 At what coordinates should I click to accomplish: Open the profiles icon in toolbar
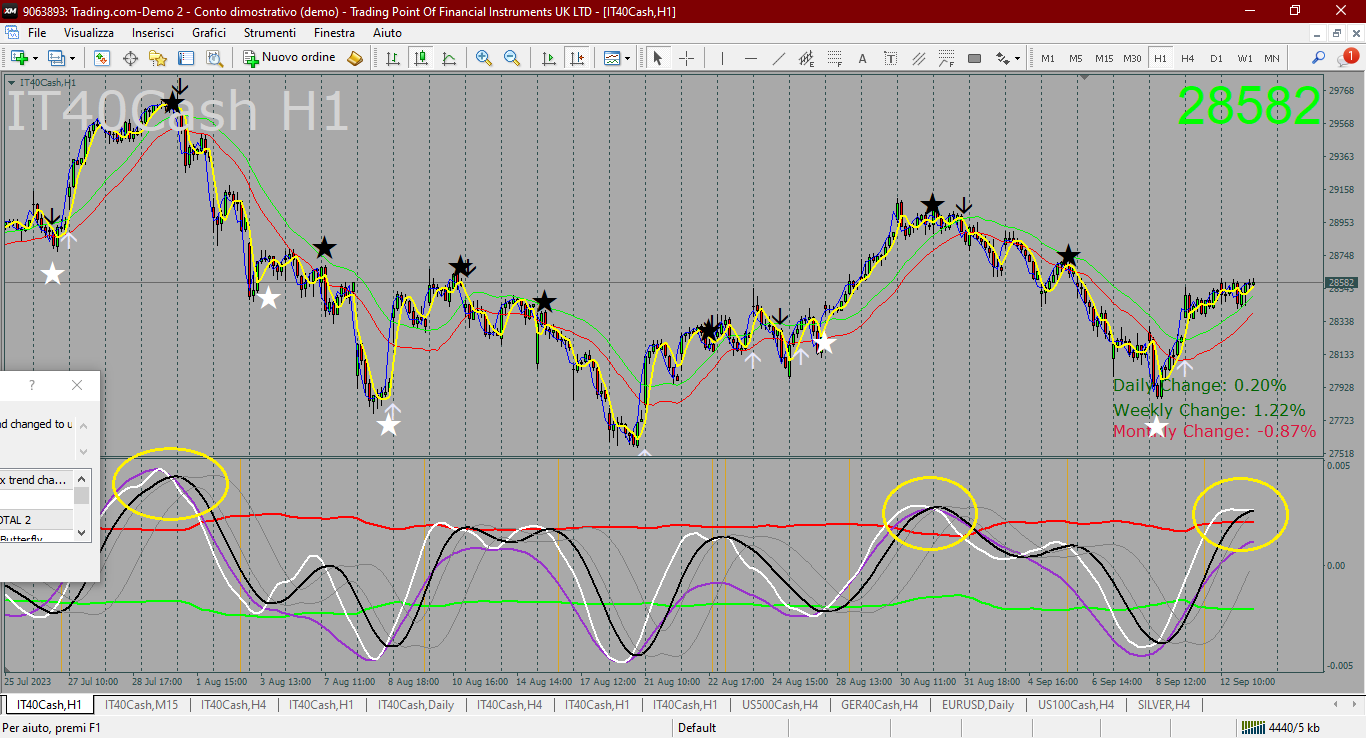click(x=57, y=58)
